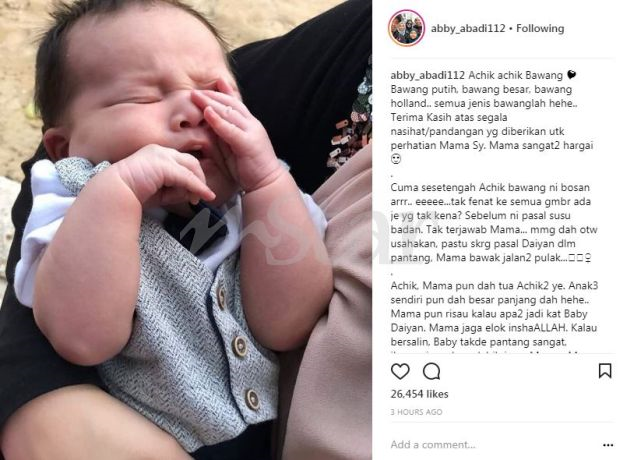Click the Add a comment field
The image size is (620, 460).
click(x=494, y=445)
